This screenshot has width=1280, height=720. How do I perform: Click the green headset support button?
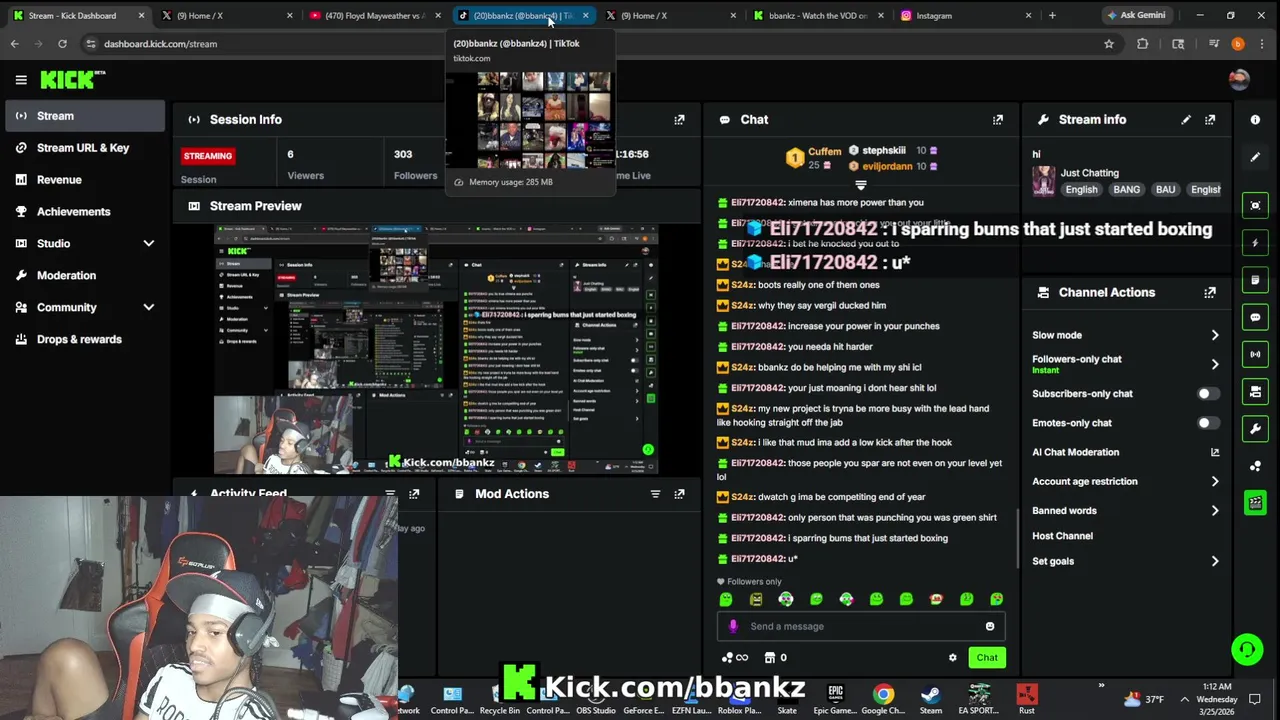pos(1246,649)
